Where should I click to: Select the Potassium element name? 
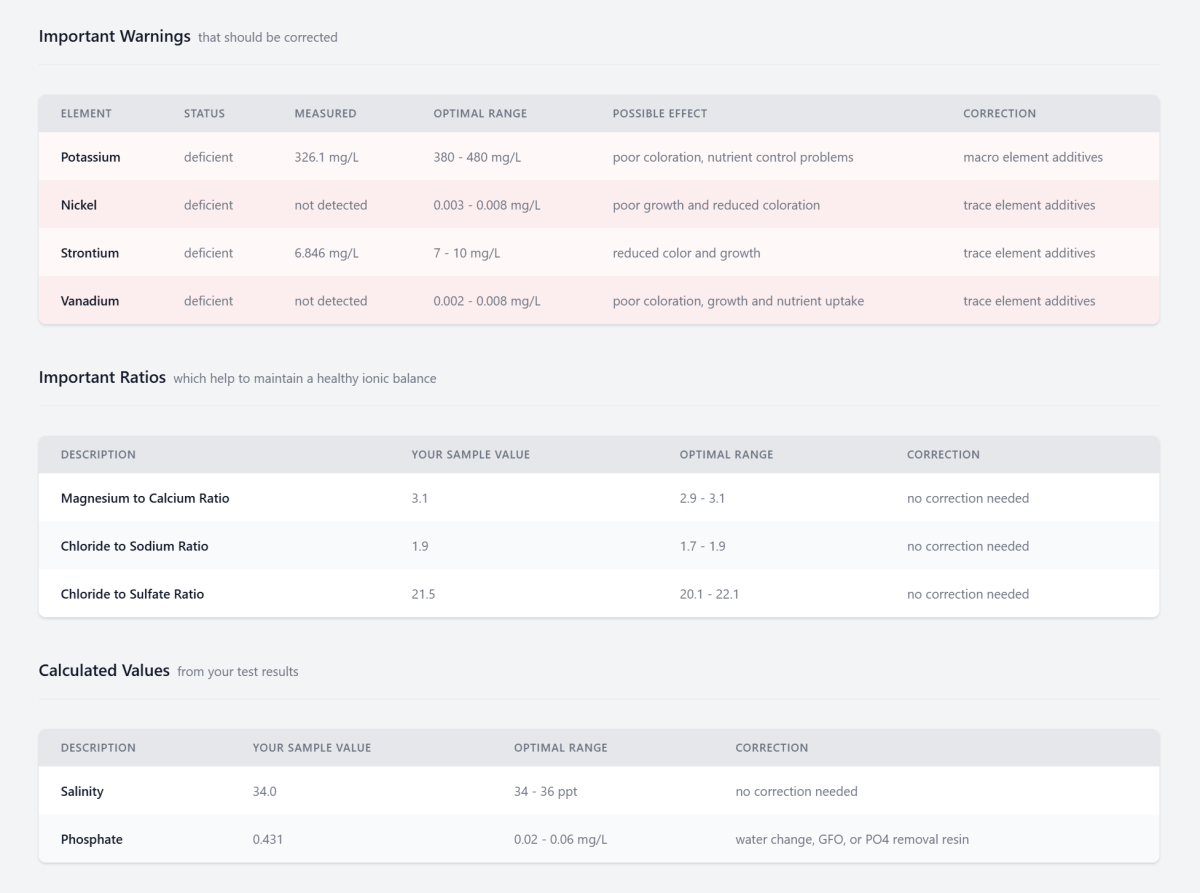click(90, 157)
